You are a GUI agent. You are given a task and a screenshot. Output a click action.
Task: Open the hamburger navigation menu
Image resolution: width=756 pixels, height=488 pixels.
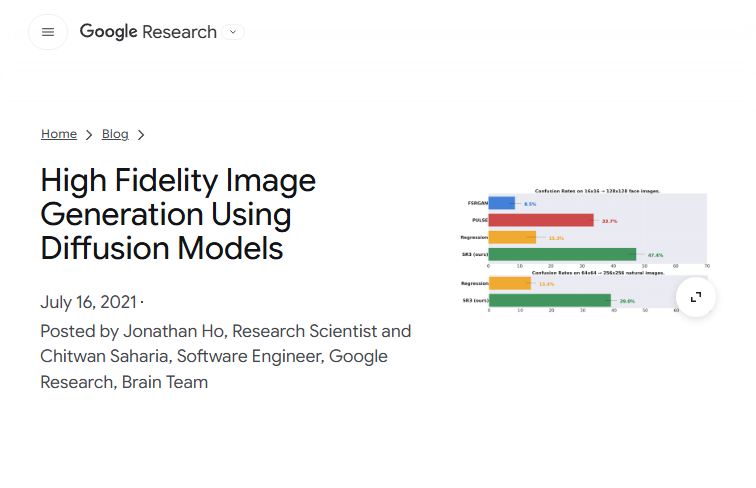(x=48, y=32)
